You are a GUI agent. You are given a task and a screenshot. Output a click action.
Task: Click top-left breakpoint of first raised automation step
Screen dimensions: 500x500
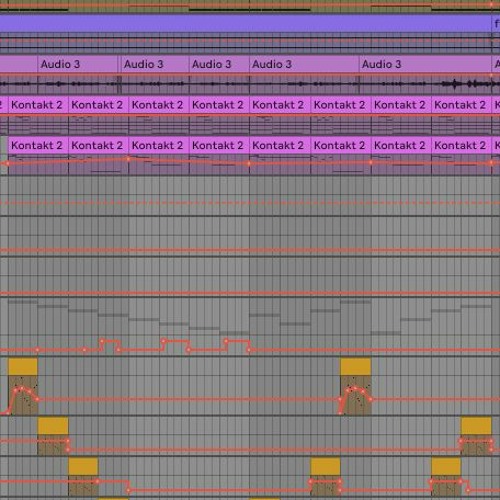pos(102,341)
